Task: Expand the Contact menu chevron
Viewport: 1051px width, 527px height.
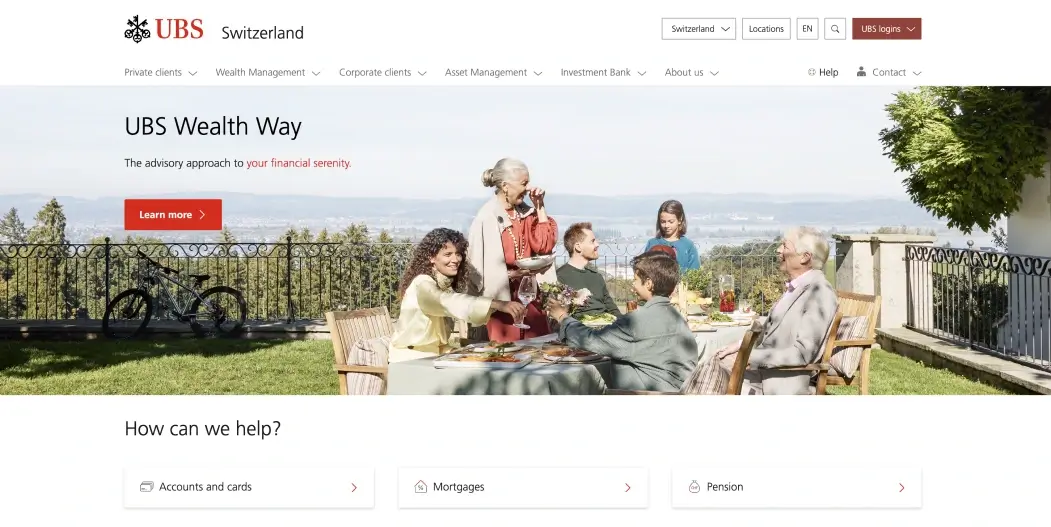Action: pyautogui.click(x=917, y=73)
